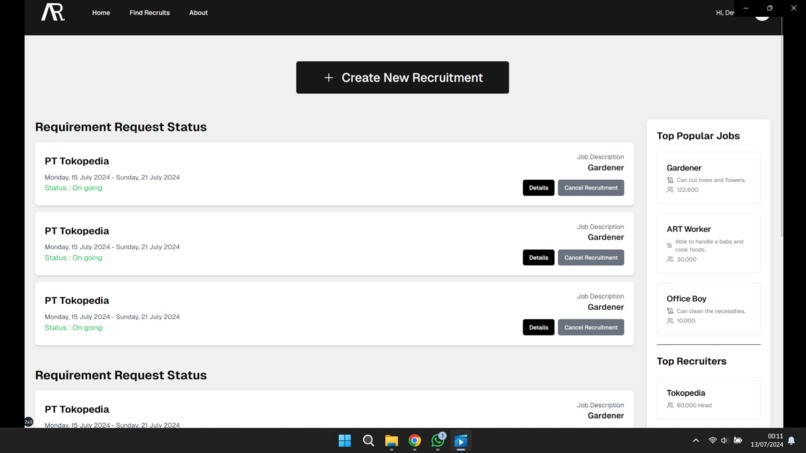Open WhatsApp from the taskbar

[438, 440]
